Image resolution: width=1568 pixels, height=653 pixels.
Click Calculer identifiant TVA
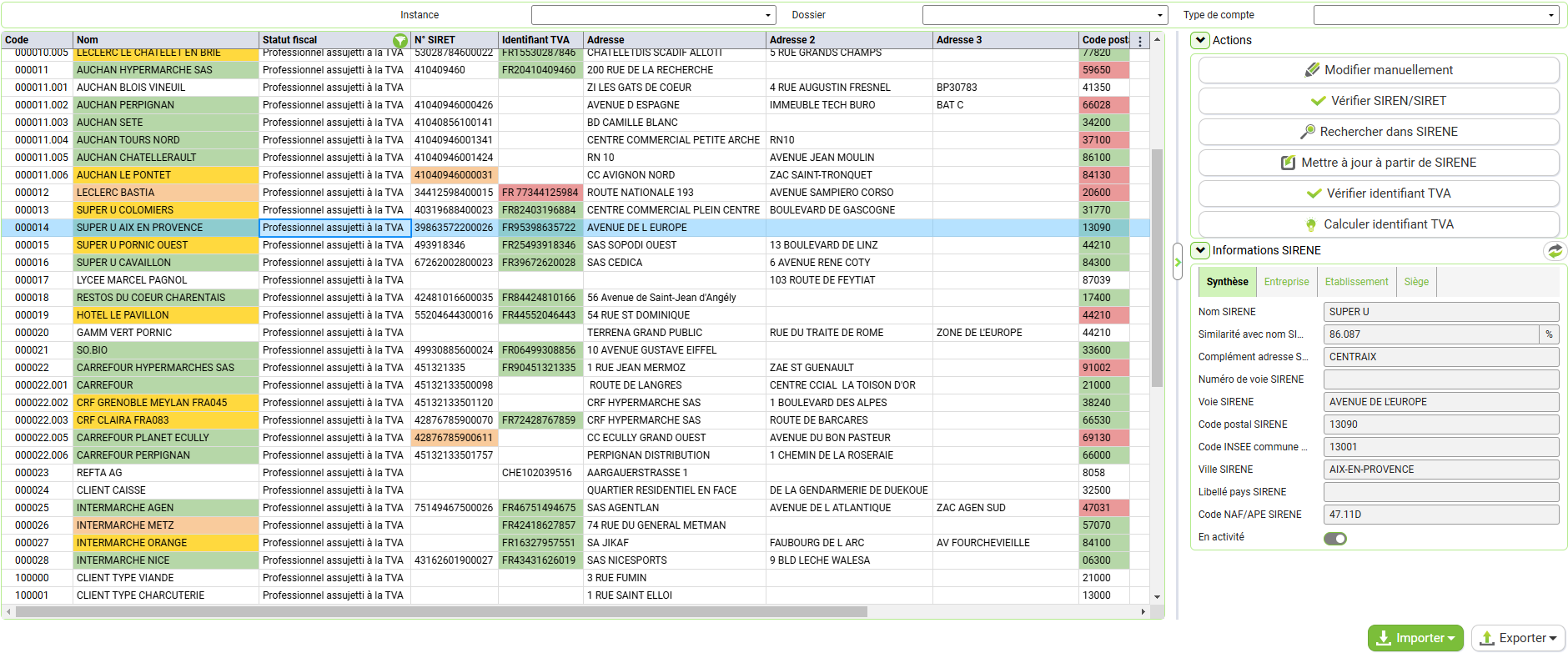(x=1379, y=224)
